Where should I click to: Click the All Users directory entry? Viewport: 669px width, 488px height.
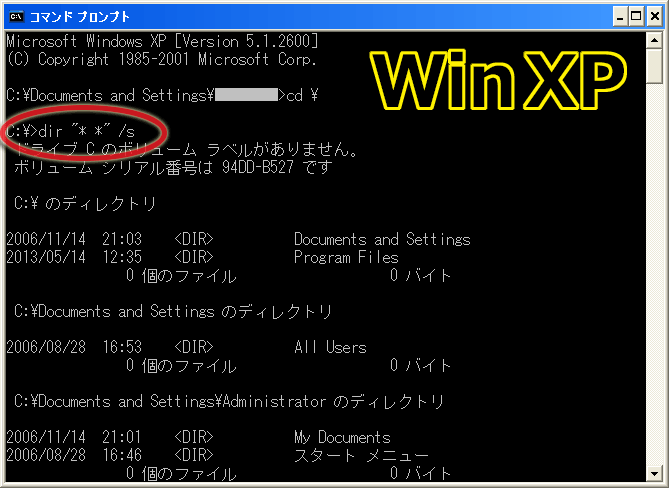330,347
